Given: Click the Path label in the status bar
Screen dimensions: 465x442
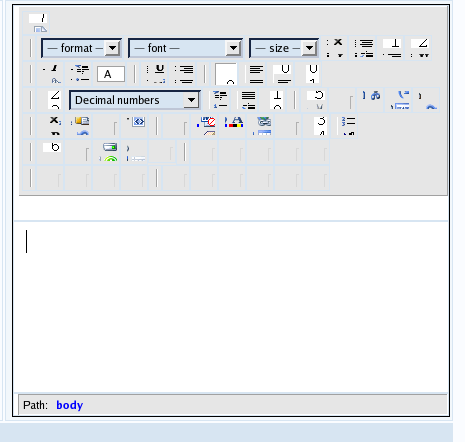Looking at the screenshot, I should tap(35, 405).
